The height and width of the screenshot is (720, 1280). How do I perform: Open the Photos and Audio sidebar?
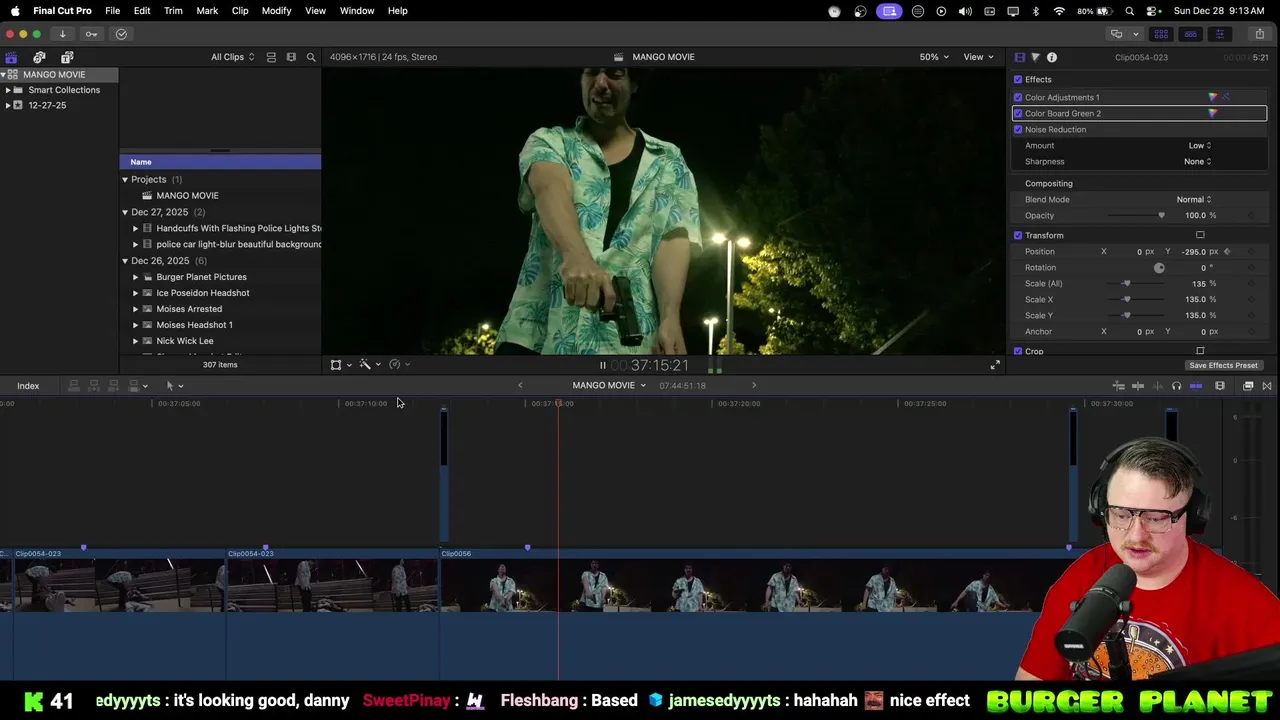coord(39,57)
